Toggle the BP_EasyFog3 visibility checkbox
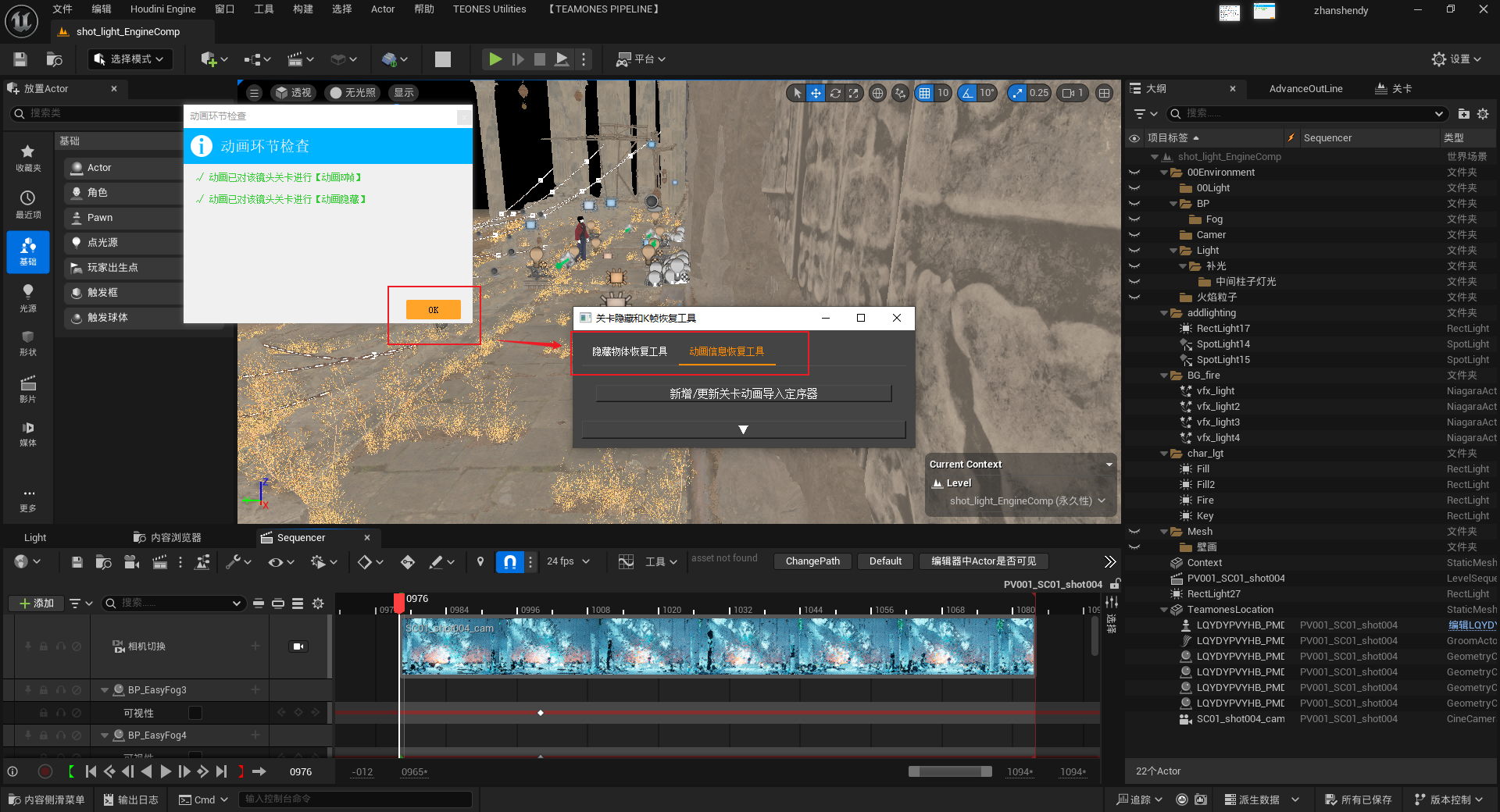This screenshot has height=812, width=1500. coord(195,713)
